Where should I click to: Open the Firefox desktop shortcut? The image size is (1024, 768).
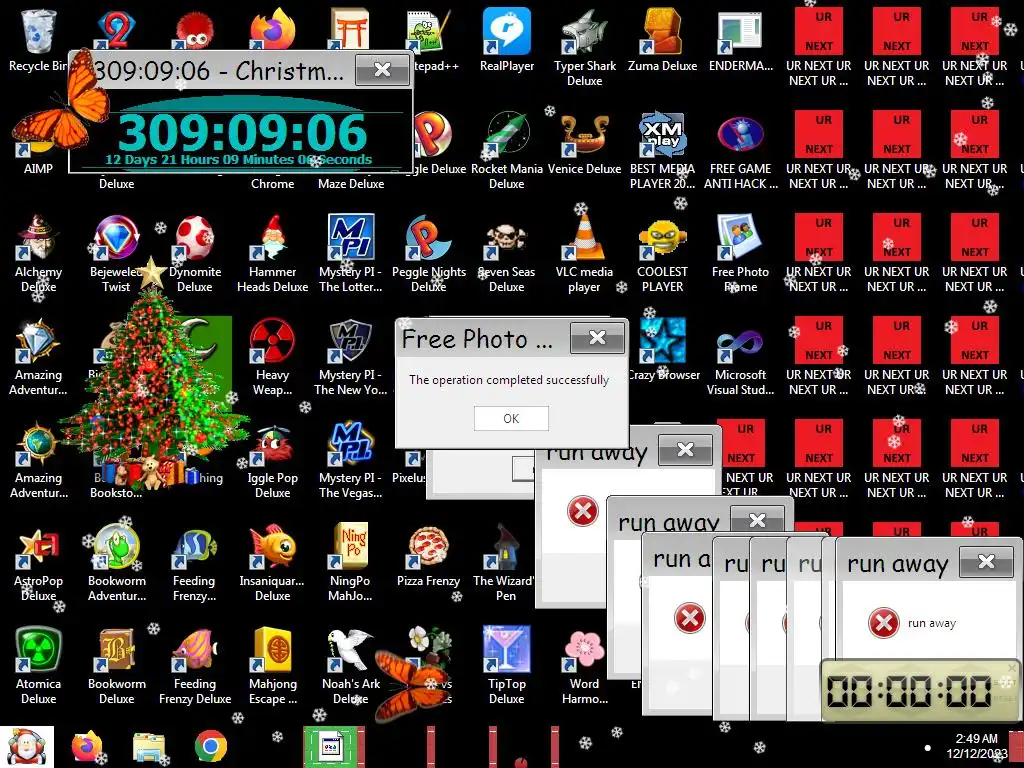pyautogui.click(x=272, y=29)
